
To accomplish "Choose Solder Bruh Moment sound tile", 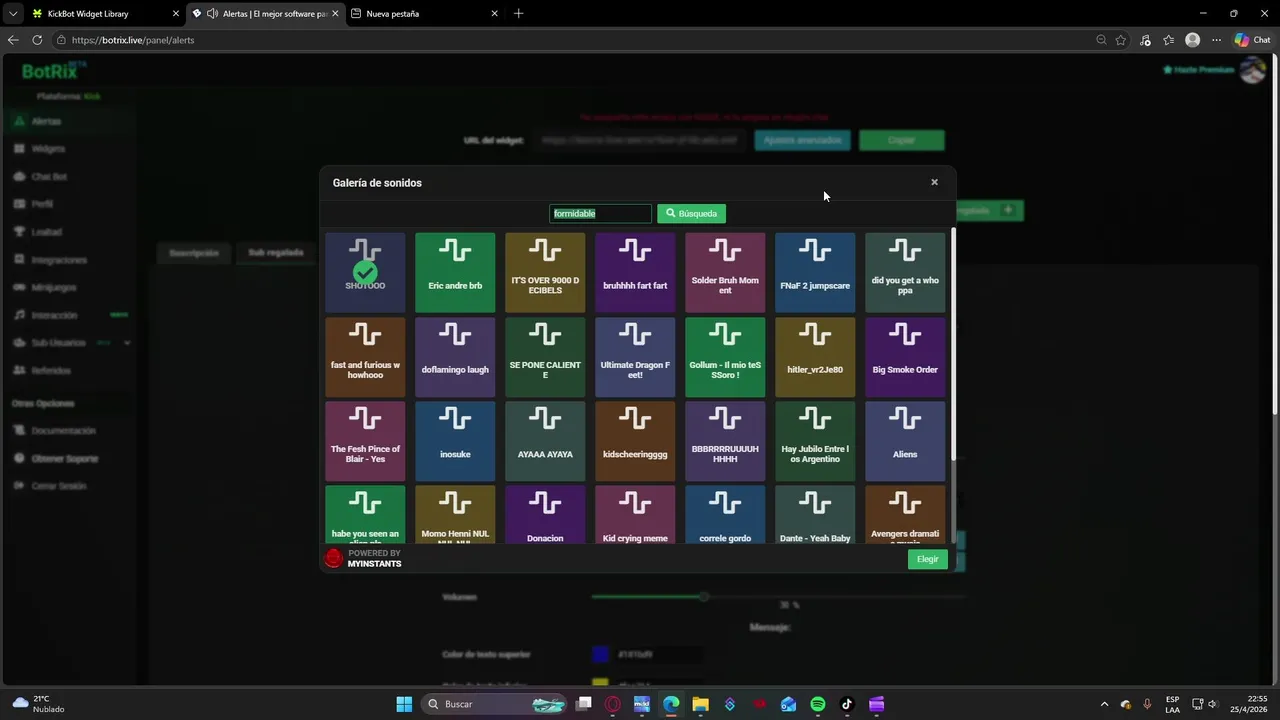I will pos(725,272).
